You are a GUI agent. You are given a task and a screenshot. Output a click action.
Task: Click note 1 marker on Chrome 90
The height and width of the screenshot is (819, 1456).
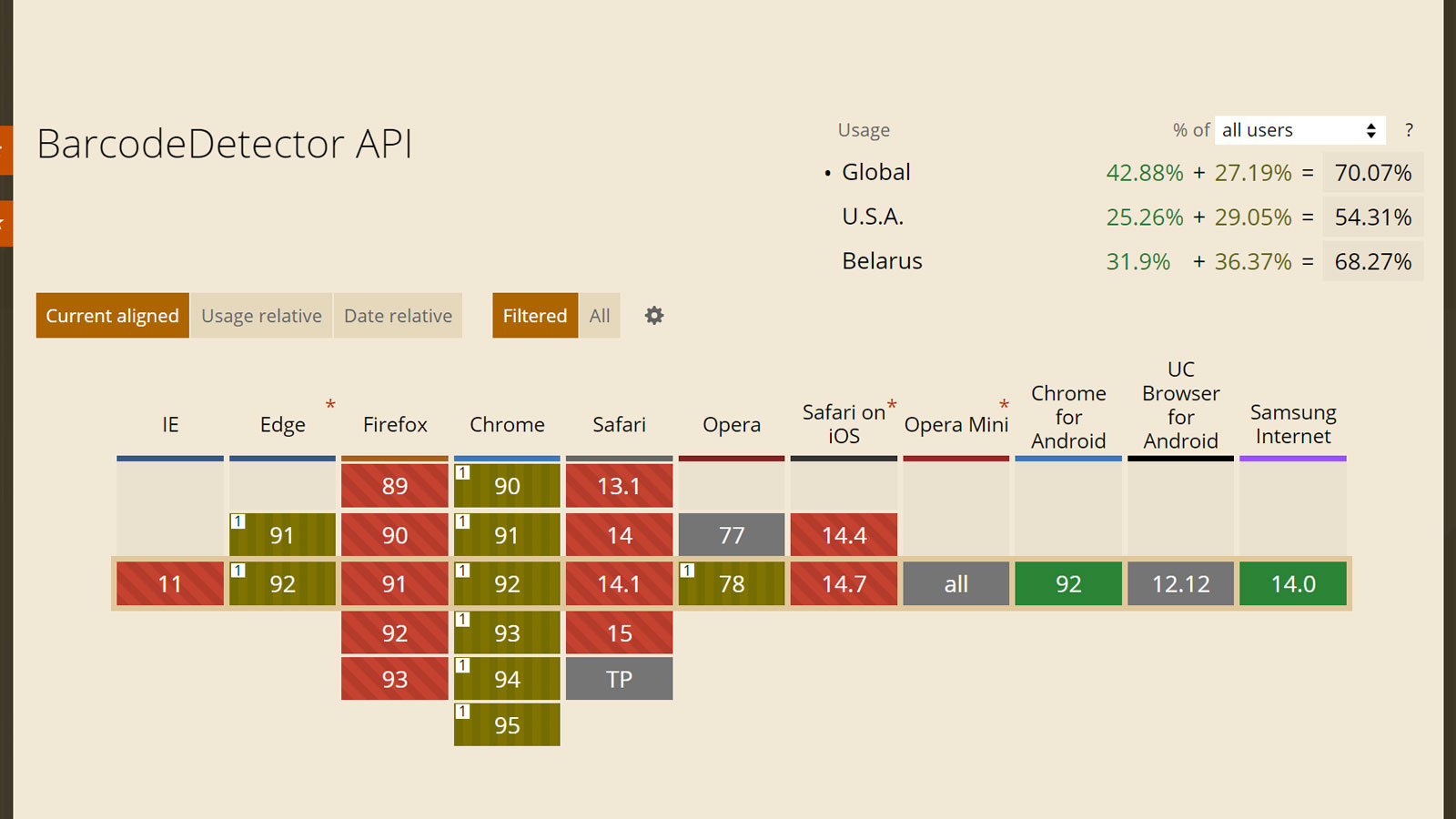463,472
